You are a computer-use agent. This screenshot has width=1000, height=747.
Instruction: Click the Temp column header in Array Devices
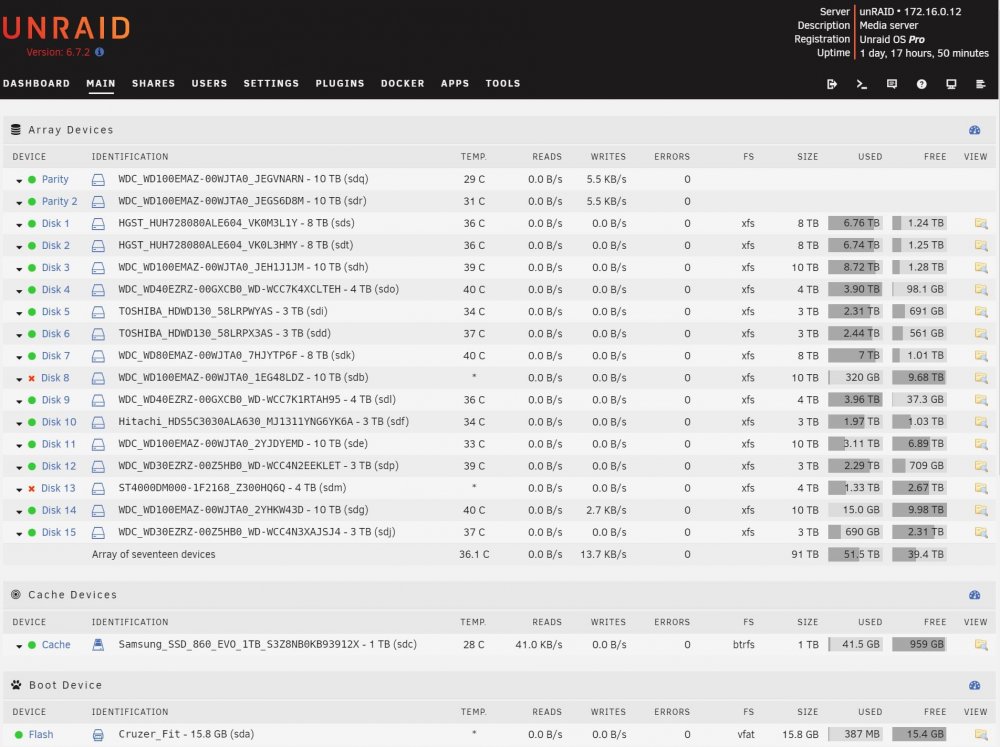pos(473,157)
